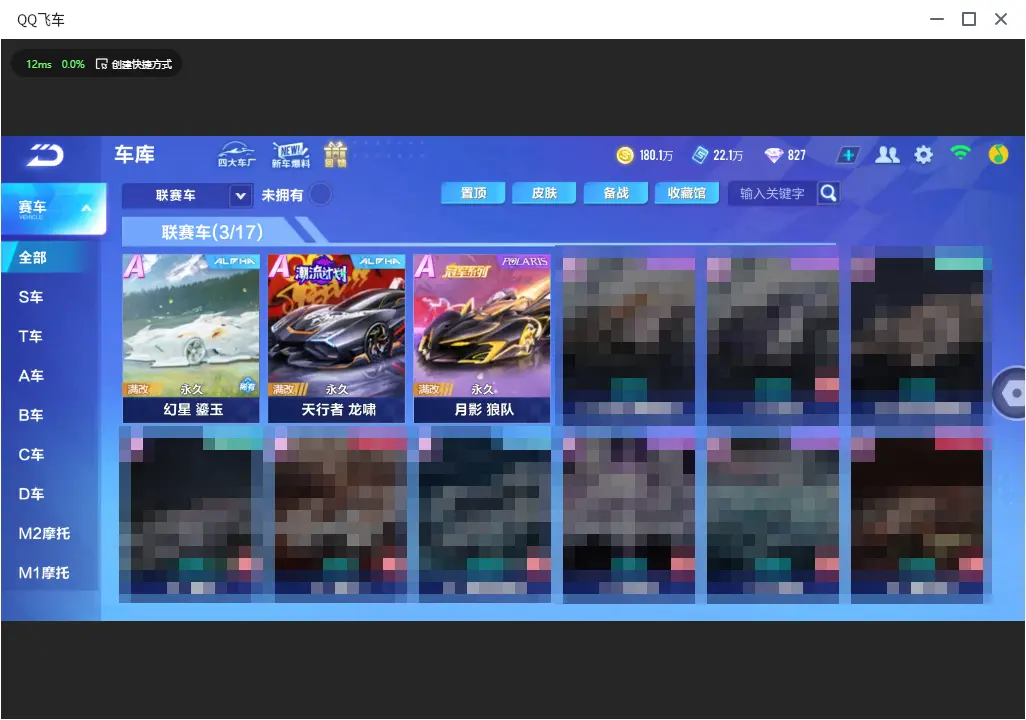Open the friends icon
1026x720 pixels.
click(887, 155)
